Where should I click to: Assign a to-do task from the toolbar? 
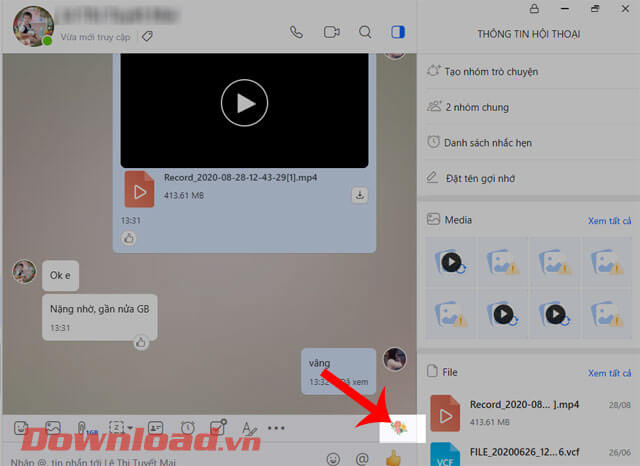tap(218, 427)
